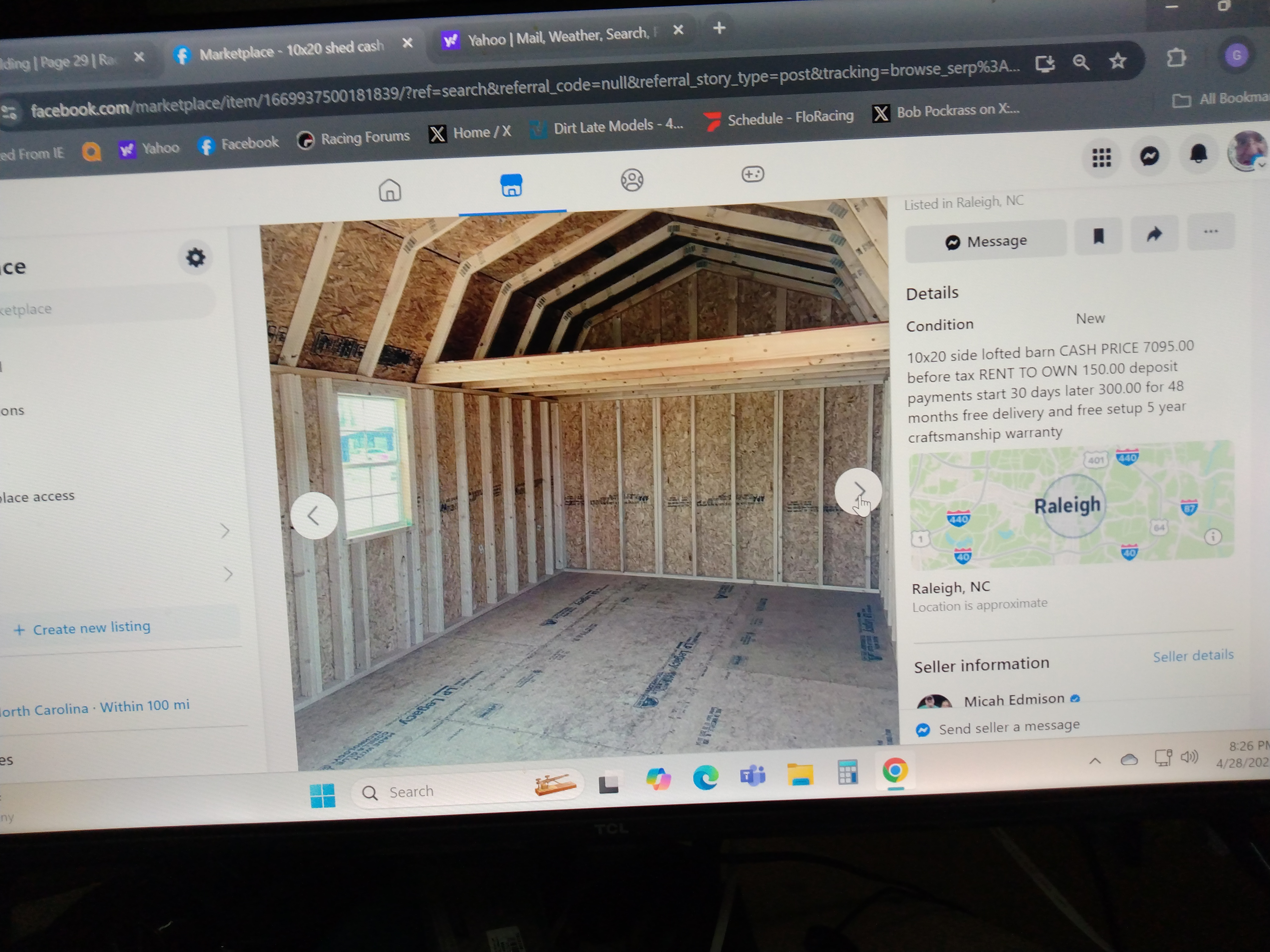Click Create new listing
Screen dimensions: 1270x952
[83, 628]
